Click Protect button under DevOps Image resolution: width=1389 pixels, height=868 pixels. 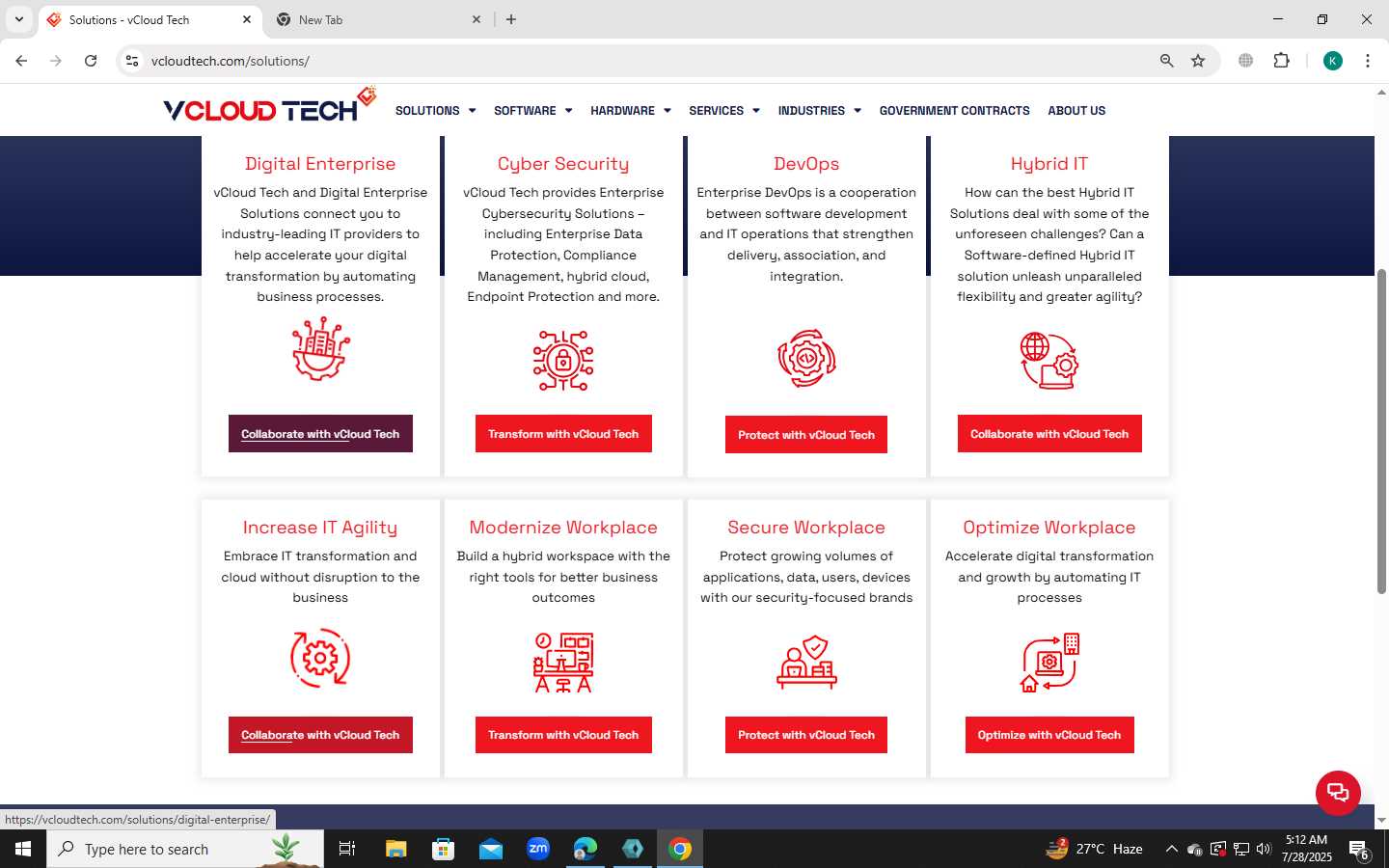pyautogui.click(x=806, y=435)
